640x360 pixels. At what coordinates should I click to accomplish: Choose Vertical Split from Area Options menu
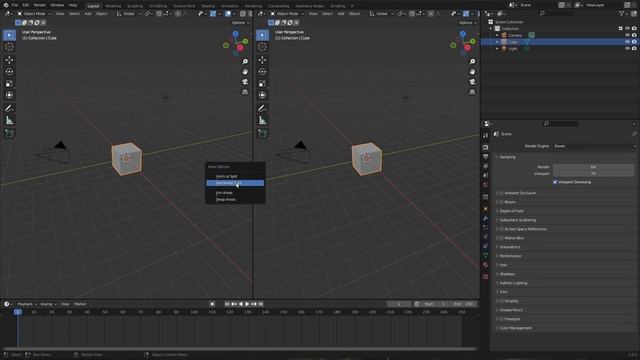point(235,176)
